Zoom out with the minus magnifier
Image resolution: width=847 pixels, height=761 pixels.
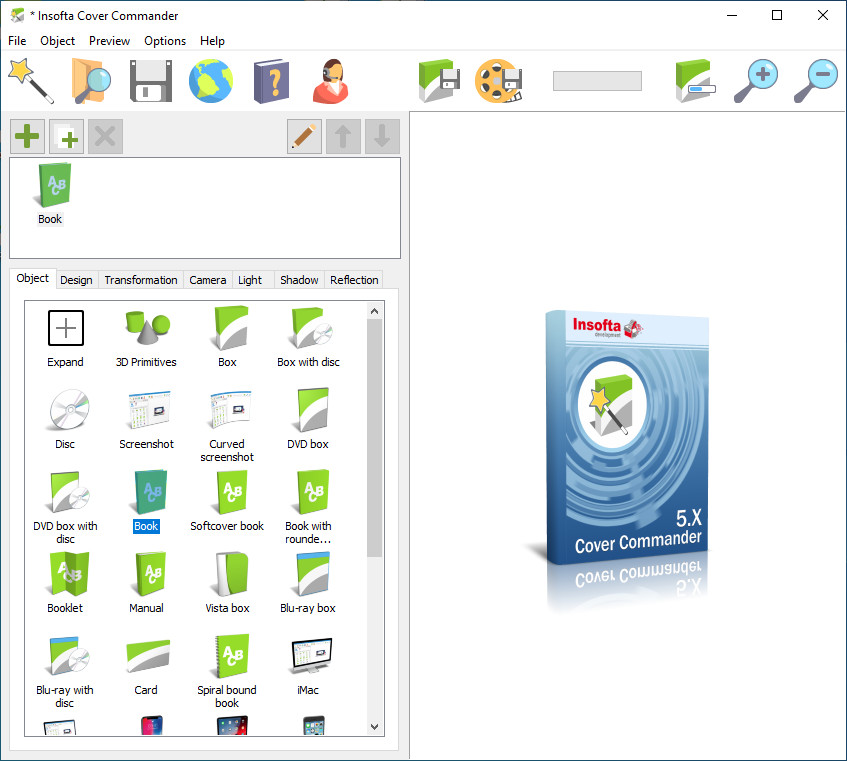coord(815,81)
